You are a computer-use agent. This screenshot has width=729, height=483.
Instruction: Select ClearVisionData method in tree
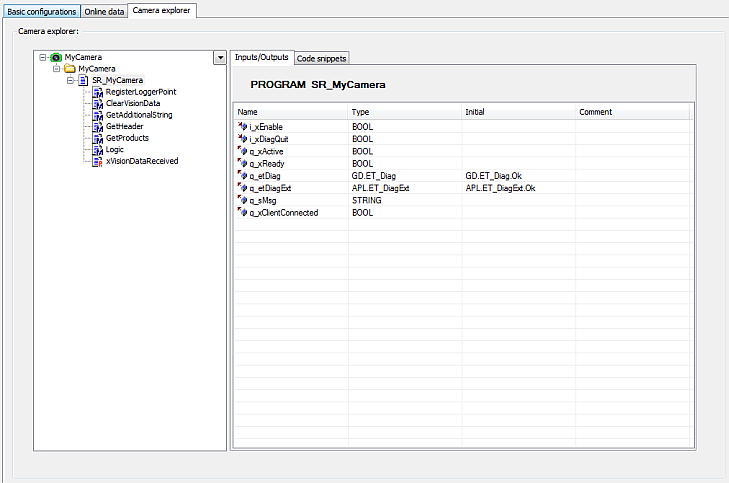coord(133,104)
